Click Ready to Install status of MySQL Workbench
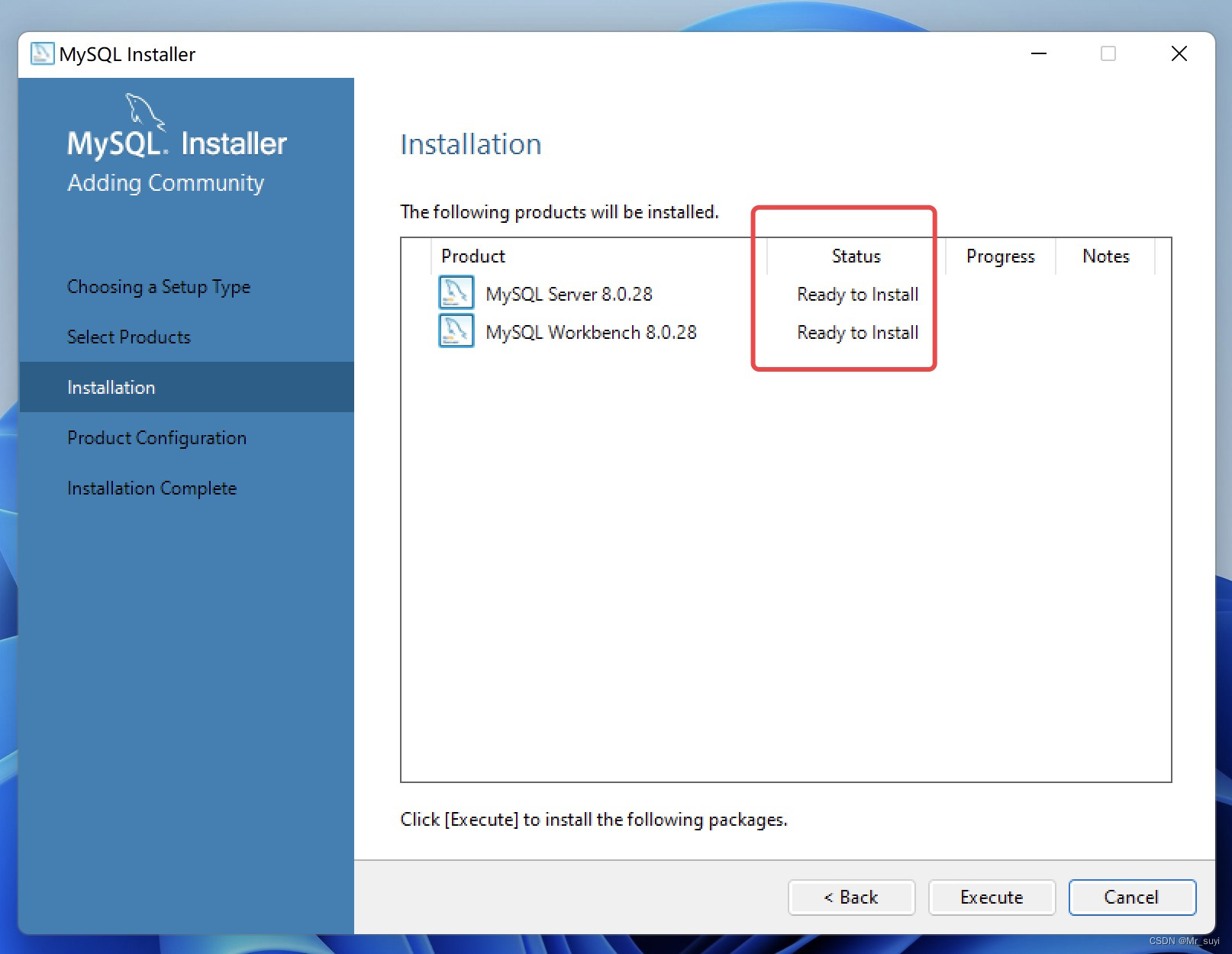The height and width of the screenshot is (954, 1232). 857,333
